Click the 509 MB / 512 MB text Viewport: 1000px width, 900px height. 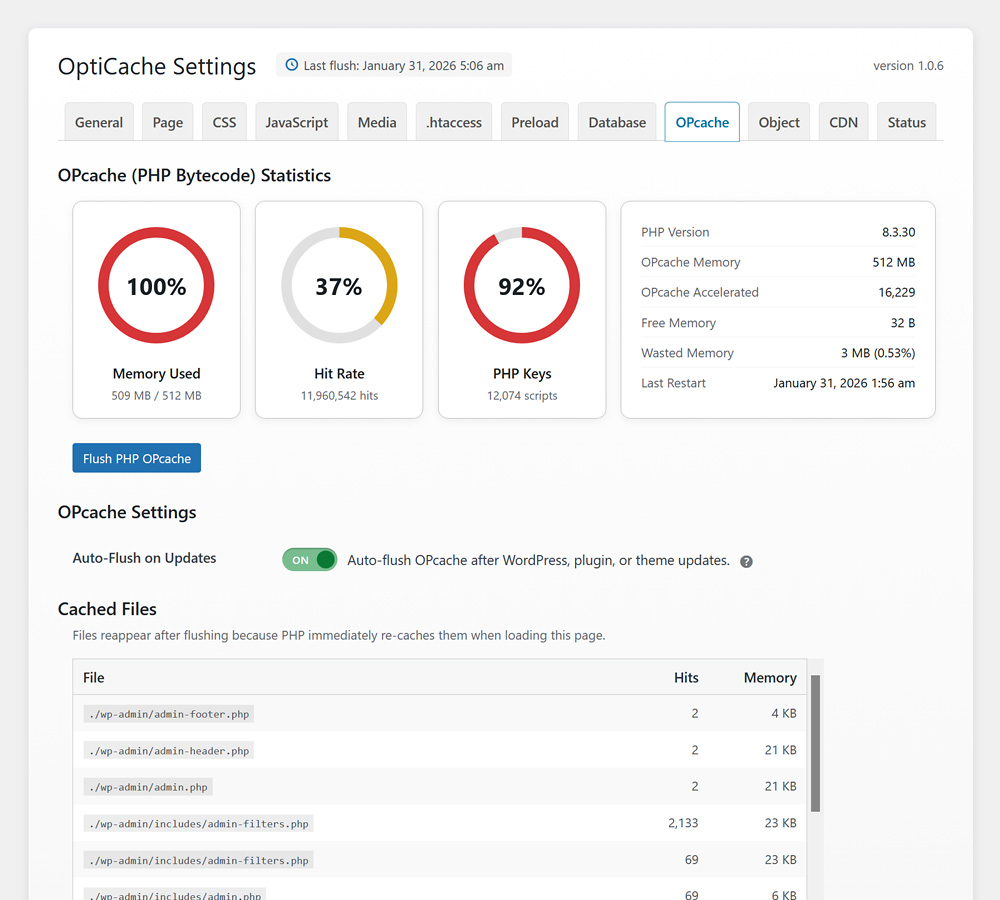[156, 395]
